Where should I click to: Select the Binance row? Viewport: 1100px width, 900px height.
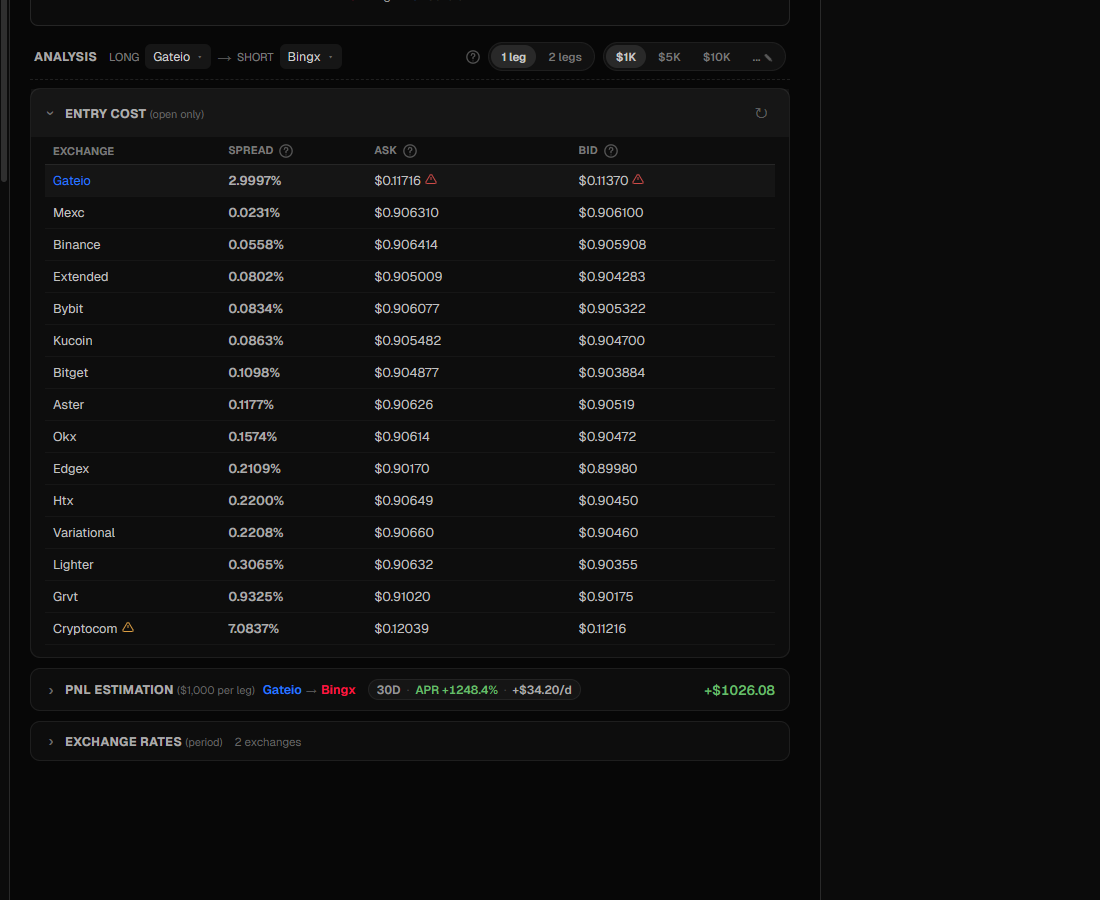tap(410, 245)
